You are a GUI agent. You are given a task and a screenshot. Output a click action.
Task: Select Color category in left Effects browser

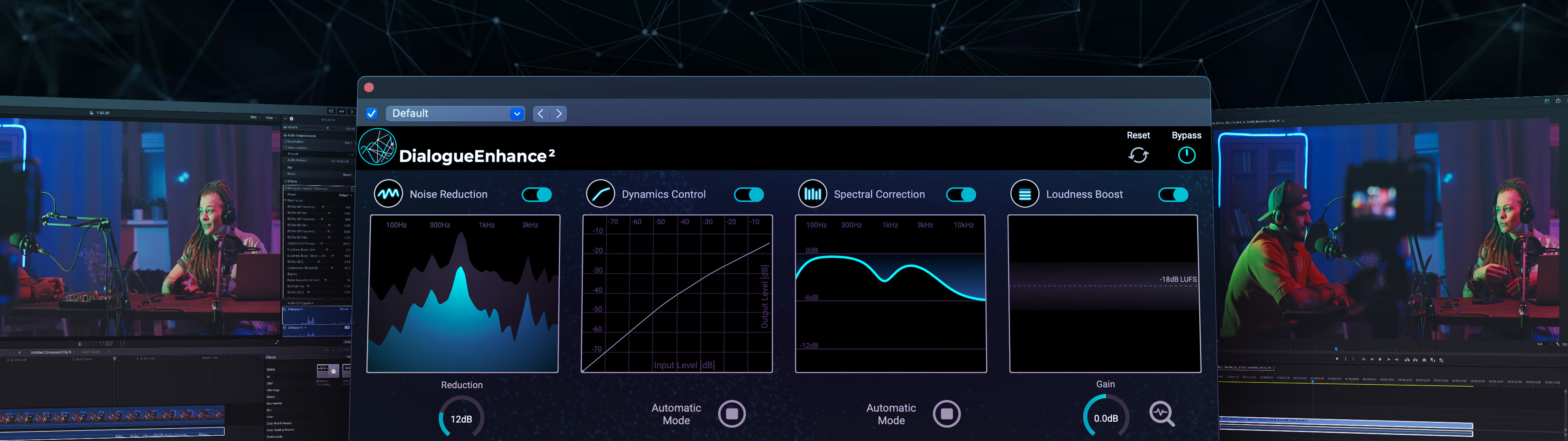269,416
